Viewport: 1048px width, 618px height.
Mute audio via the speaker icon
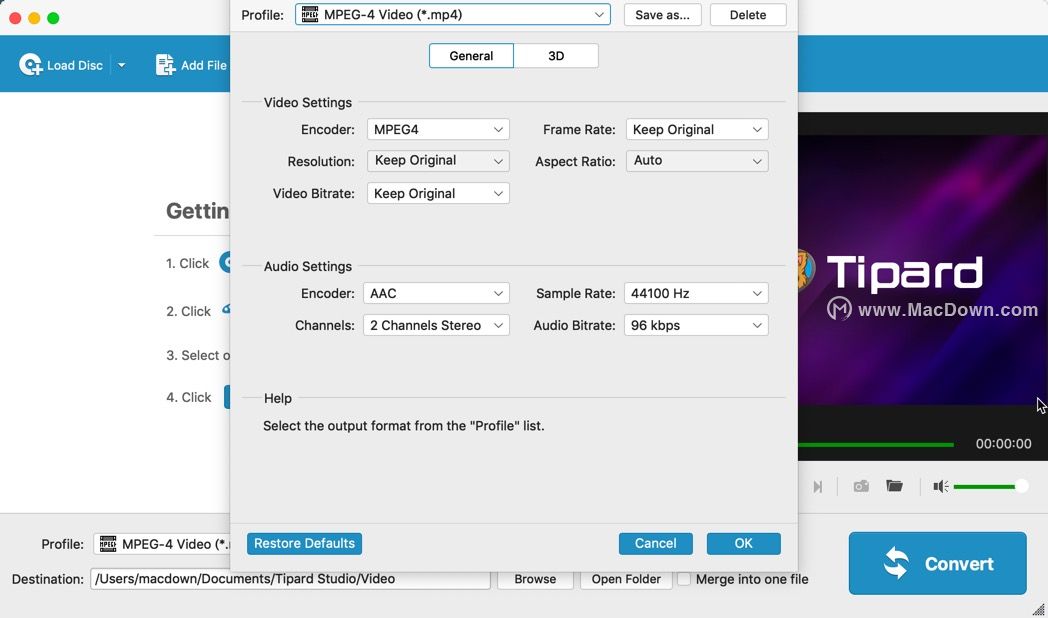(938, 486)
